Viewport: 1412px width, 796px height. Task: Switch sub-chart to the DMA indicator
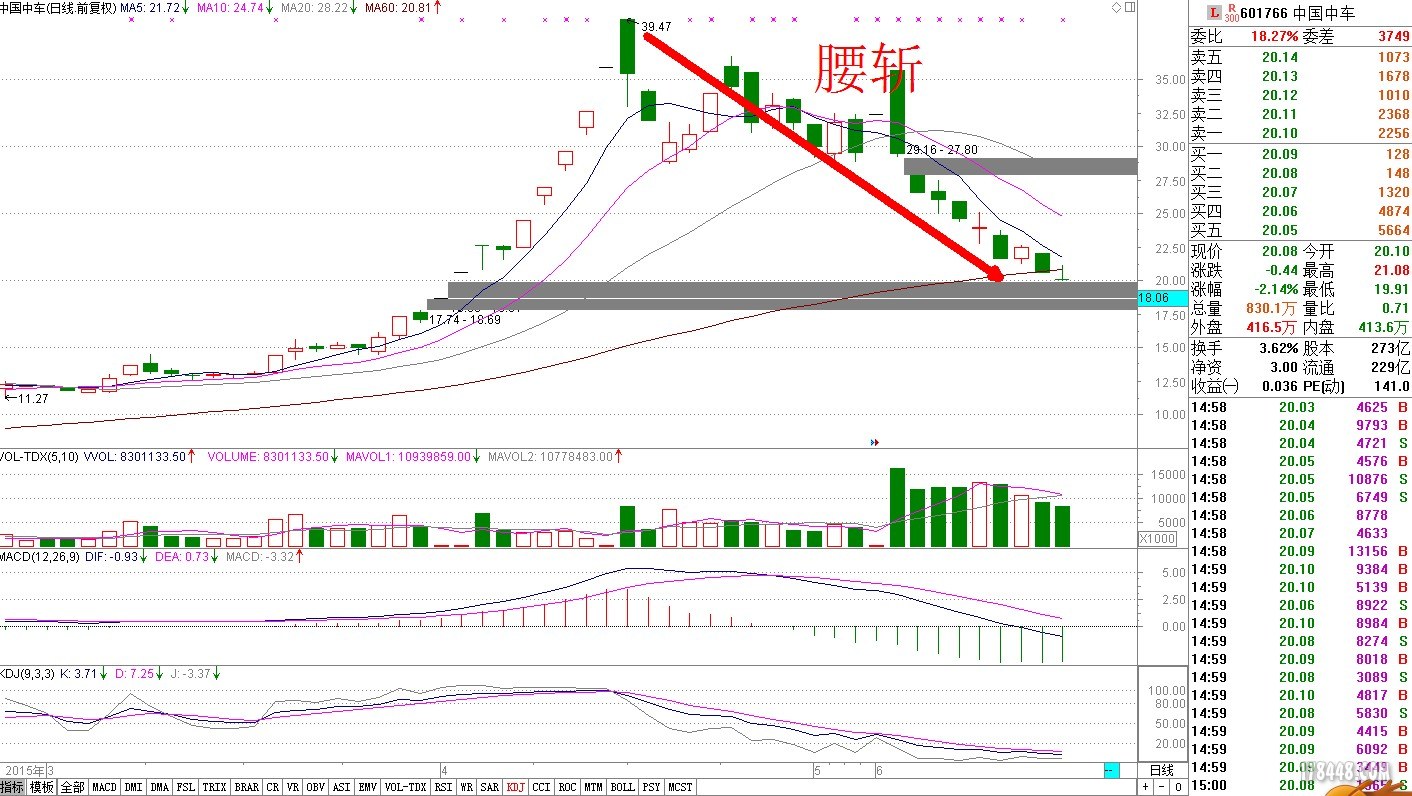pyautogui.click(x=160, y=787)
